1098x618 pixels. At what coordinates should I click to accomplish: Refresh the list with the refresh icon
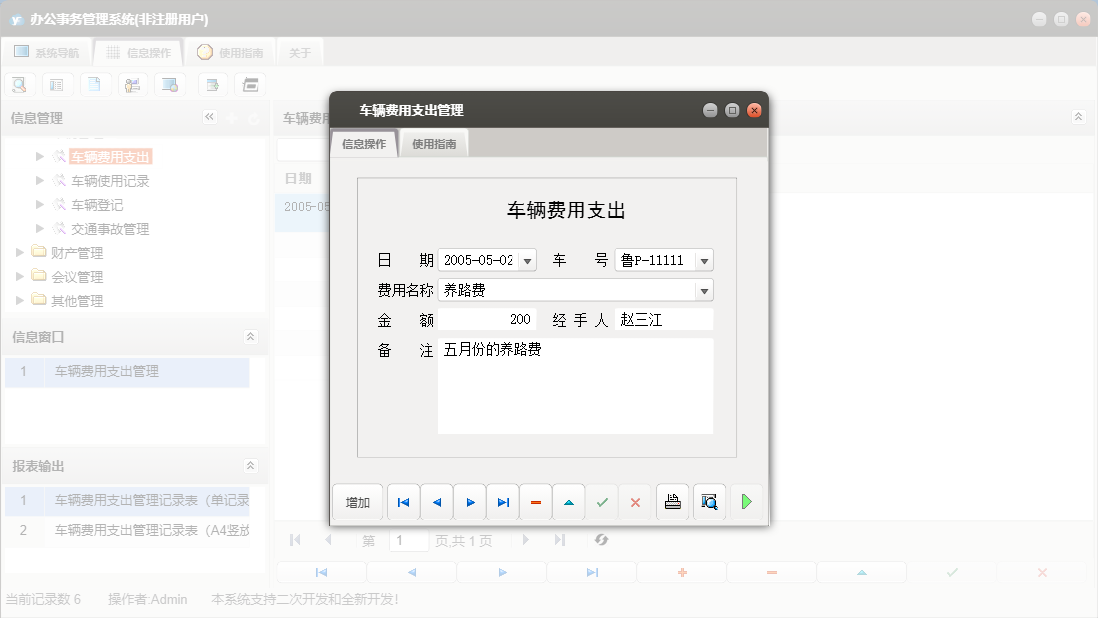601,540
